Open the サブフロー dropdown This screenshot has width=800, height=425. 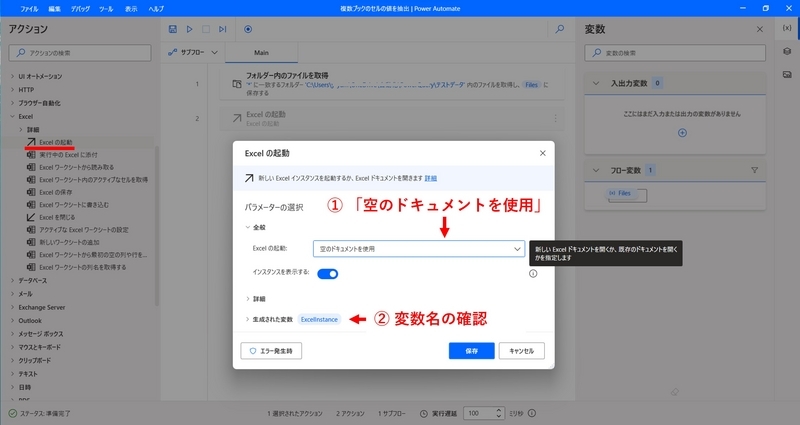pyautogui.click(x=193, y=53)
